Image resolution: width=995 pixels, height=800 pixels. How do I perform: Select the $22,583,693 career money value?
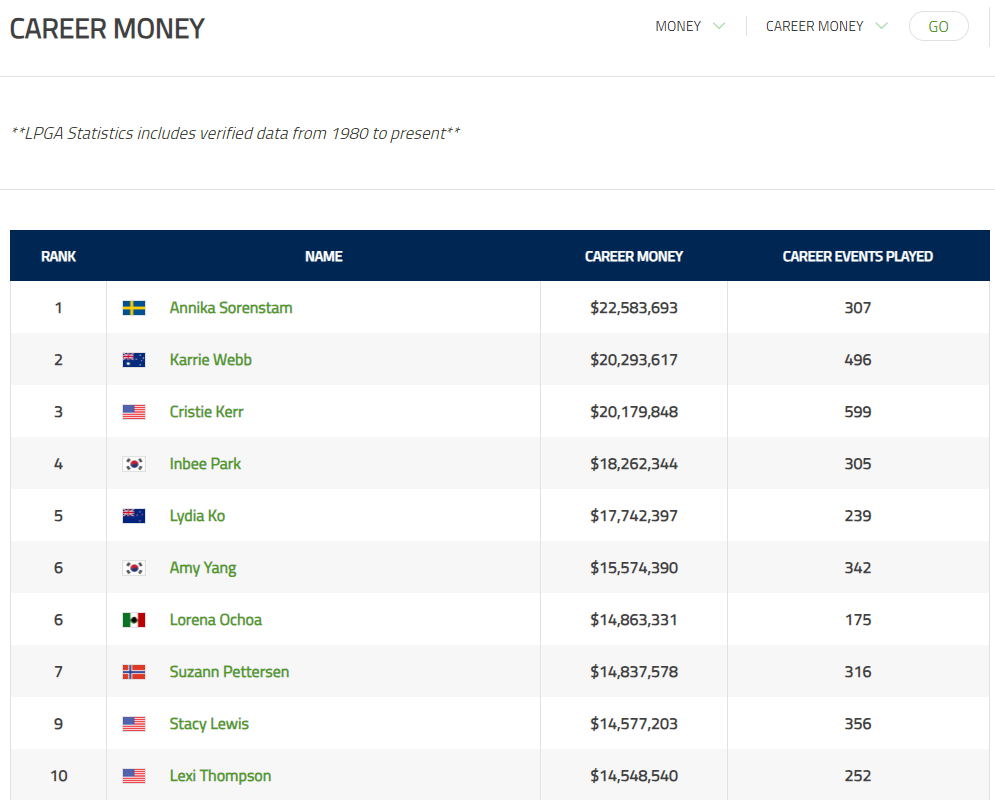click(634, 308)
